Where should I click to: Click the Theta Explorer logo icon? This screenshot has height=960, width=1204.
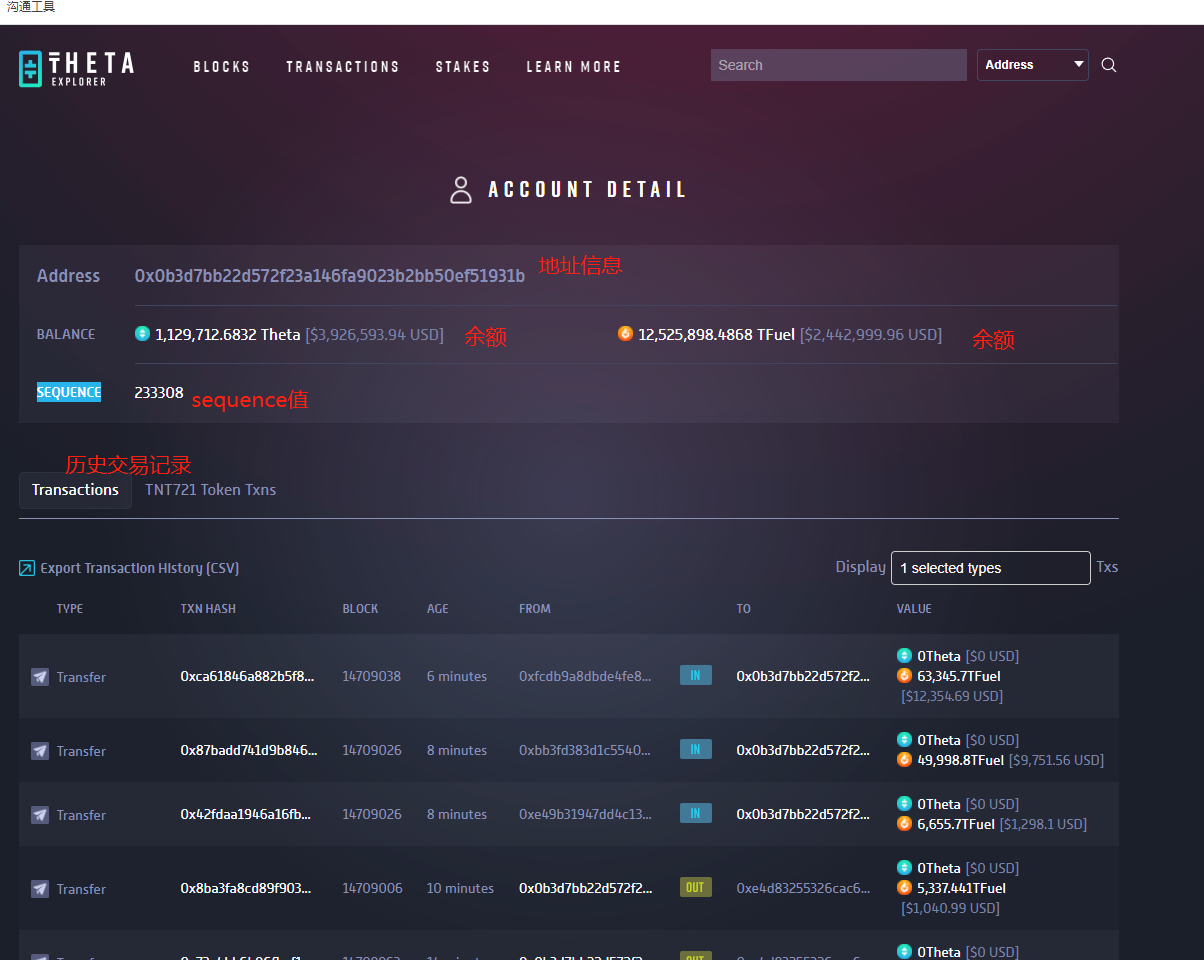(x=32, y=68)
